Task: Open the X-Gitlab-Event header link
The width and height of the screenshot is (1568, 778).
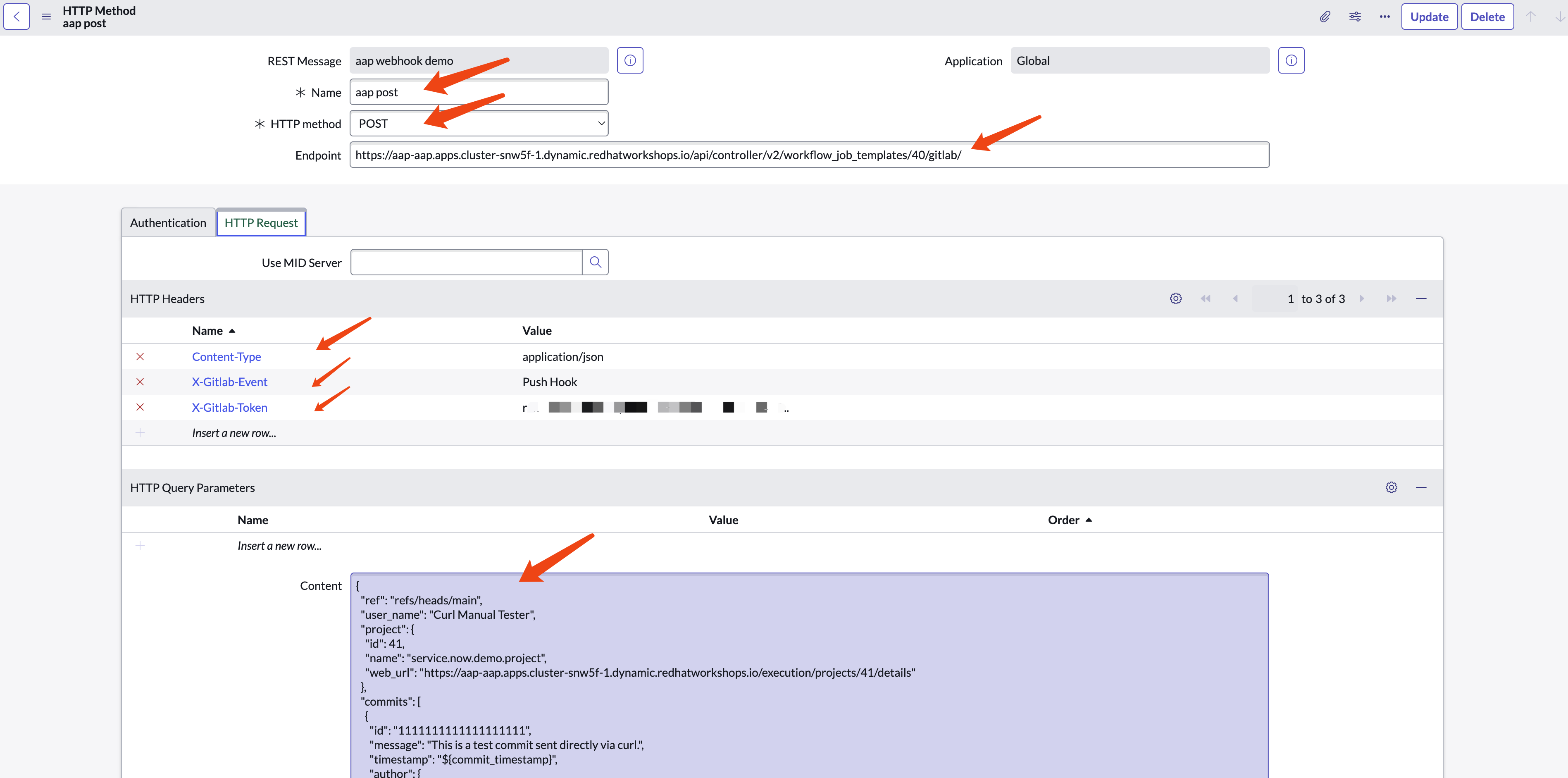Action: (x=229, y=382)
